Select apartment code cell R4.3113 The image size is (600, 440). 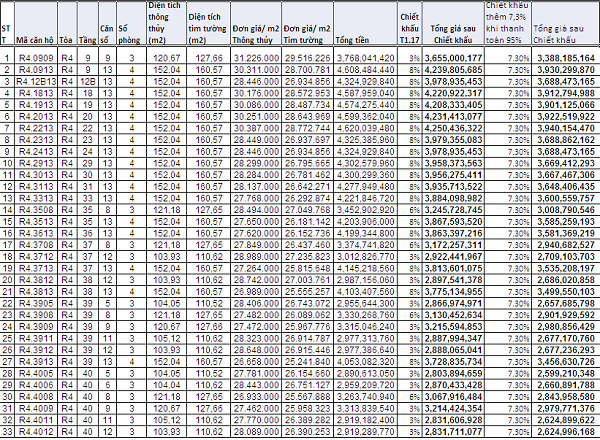(36, 187)
